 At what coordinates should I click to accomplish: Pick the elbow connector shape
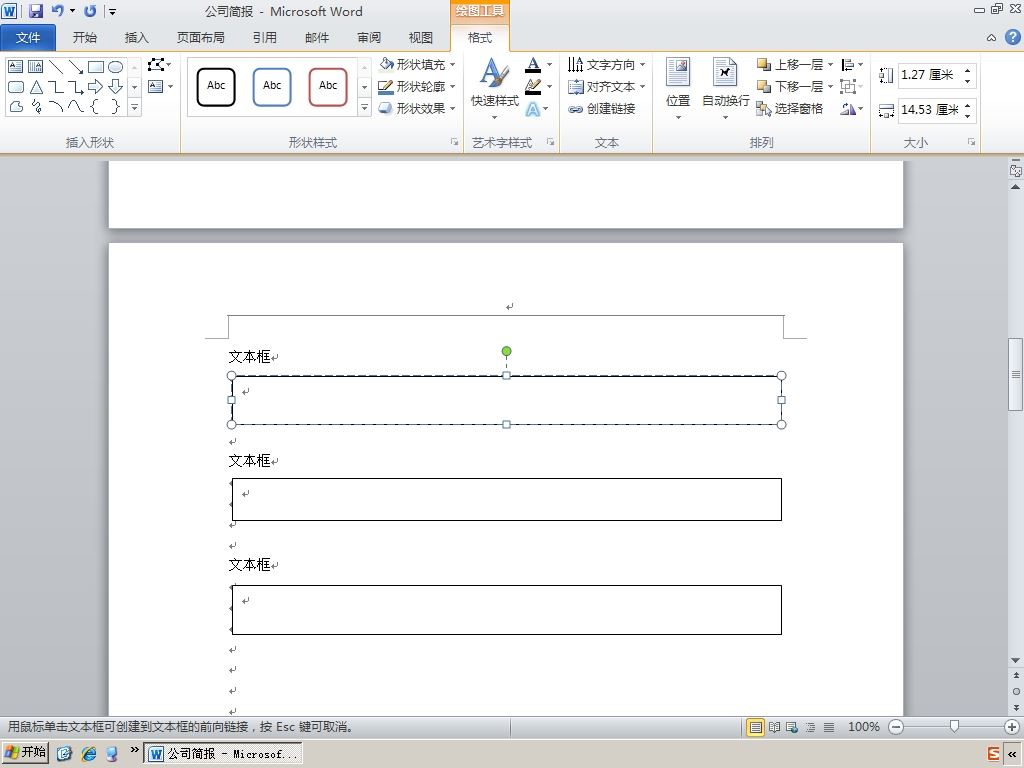point(56,87)
